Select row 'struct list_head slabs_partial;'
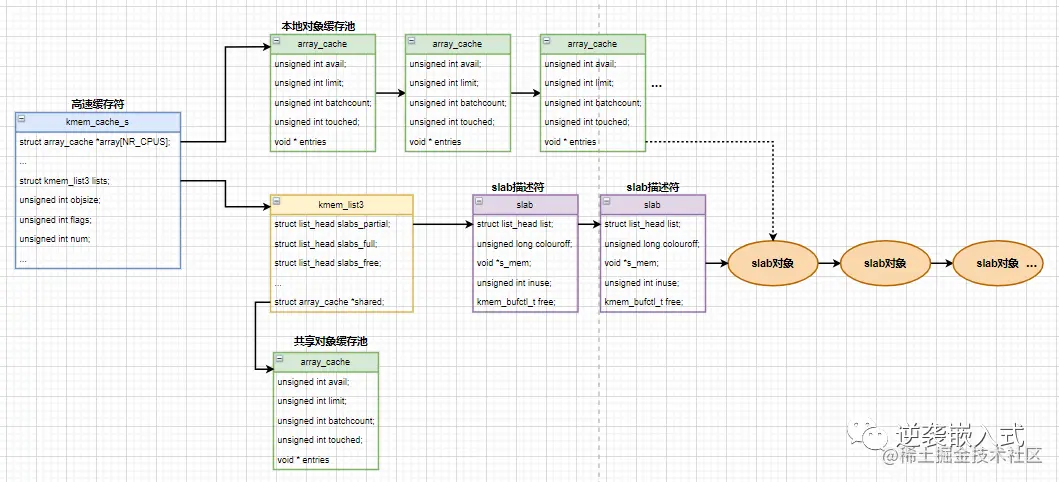The height and width of the screenshot is (482, 1059). click(341, 224)
